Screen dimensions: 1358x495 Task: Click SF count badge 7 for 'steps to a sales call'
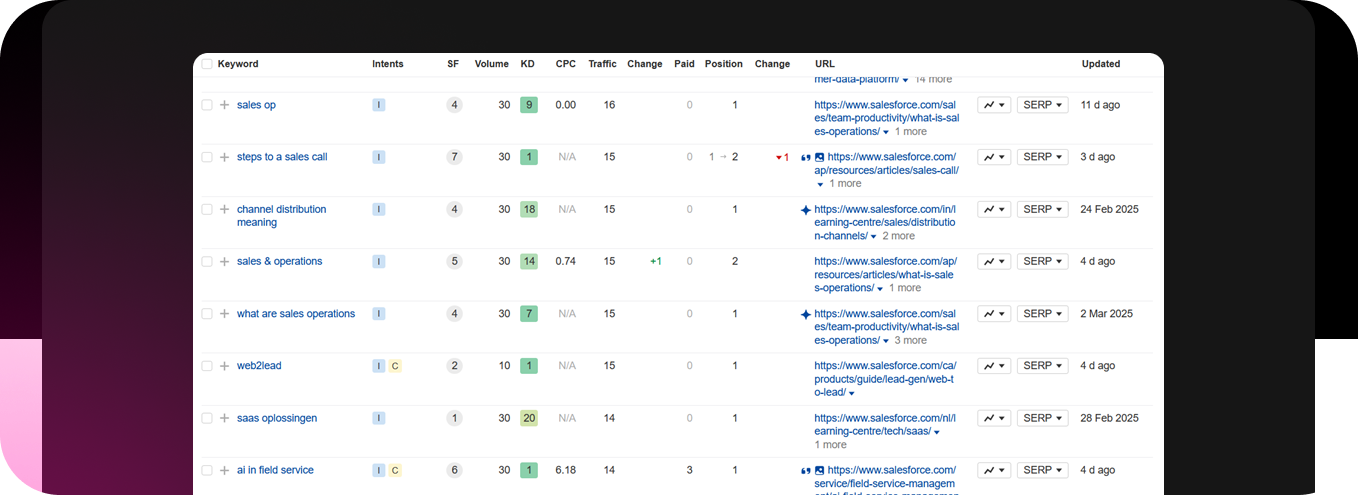point(454,157)
